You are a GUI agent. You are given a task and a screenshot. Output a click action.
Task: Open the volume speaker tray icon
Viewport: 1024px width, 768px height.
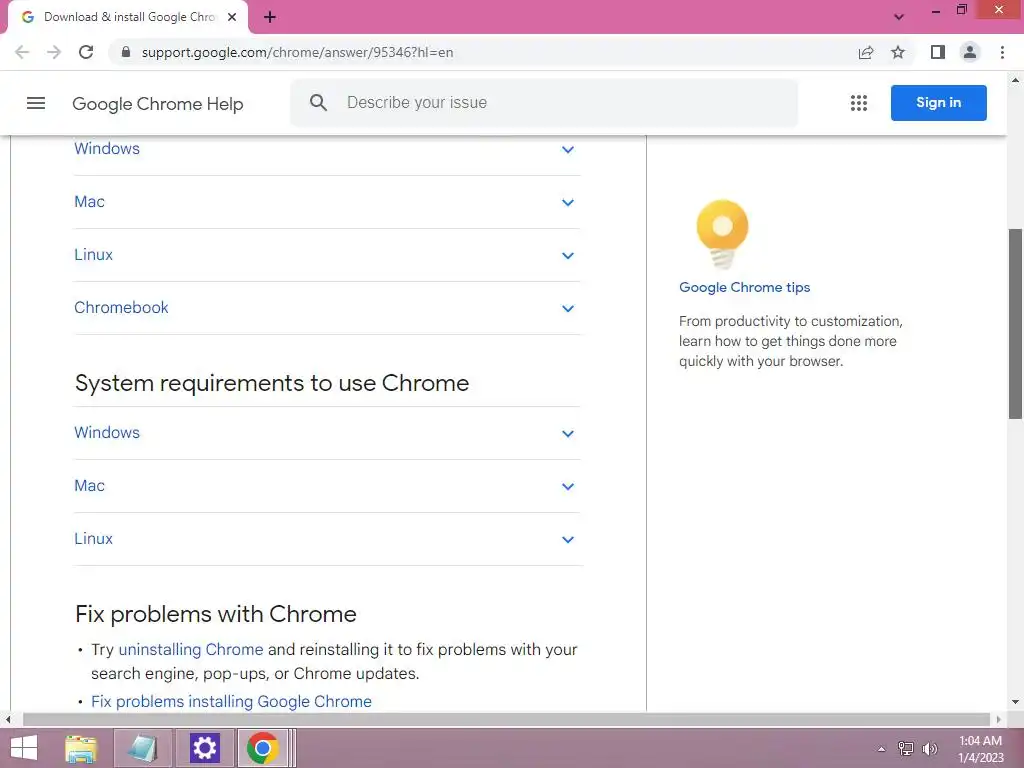[929, 749]
